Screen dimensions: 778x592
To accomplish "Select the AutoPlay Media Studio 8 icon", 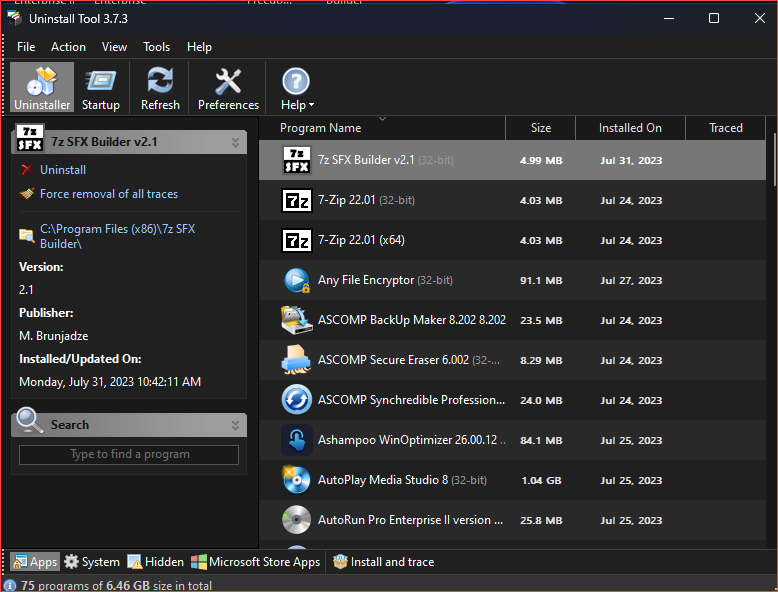I will coord(297,480).
